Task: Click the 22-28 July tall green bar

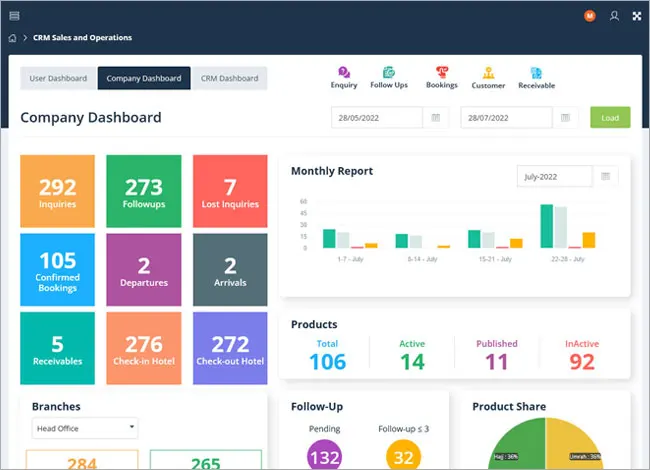Action: click(547, 226)
